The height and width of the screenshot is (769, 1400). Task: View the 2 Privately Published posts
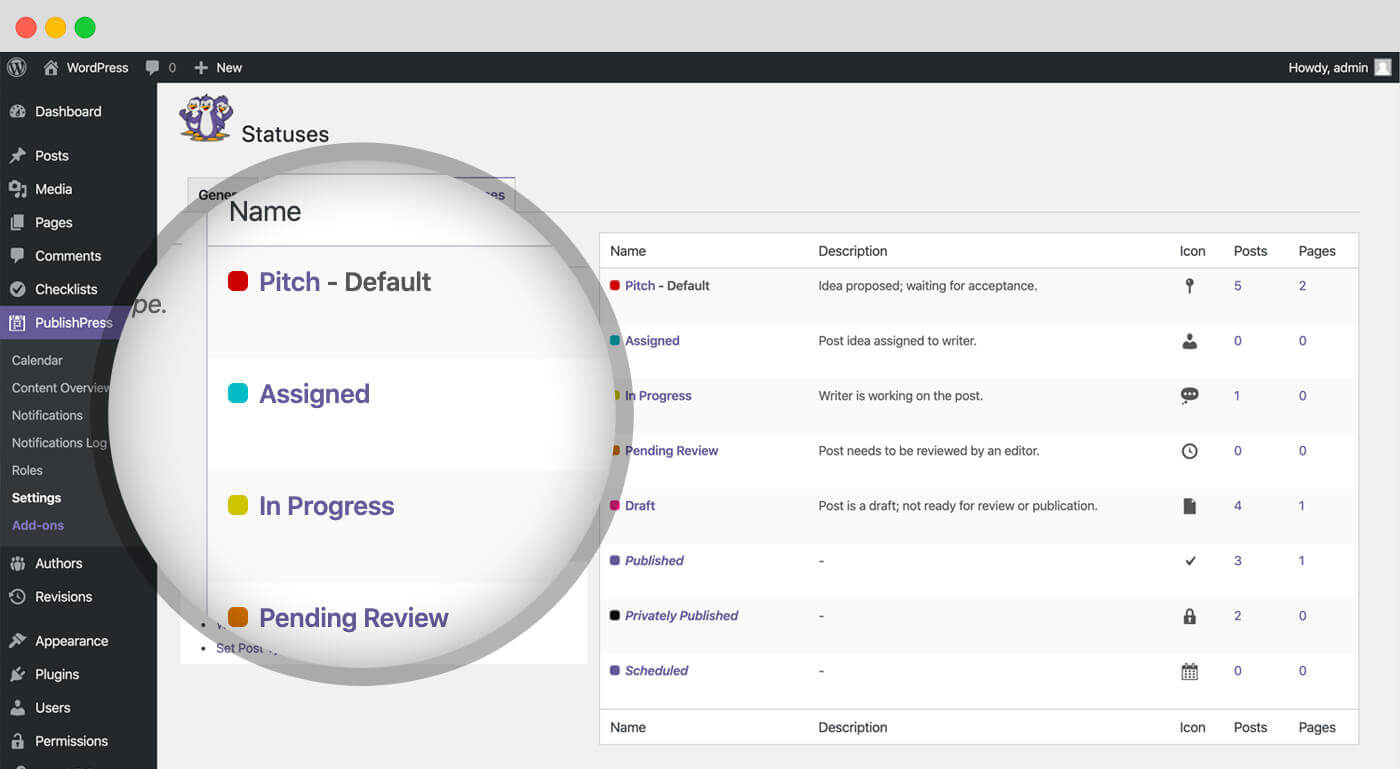1237,616
